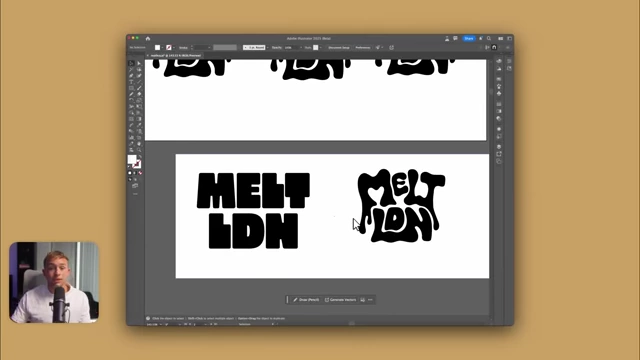Screen dimensions: 640x360
Task: Click the Document Setup button
Action: point(339,48)
